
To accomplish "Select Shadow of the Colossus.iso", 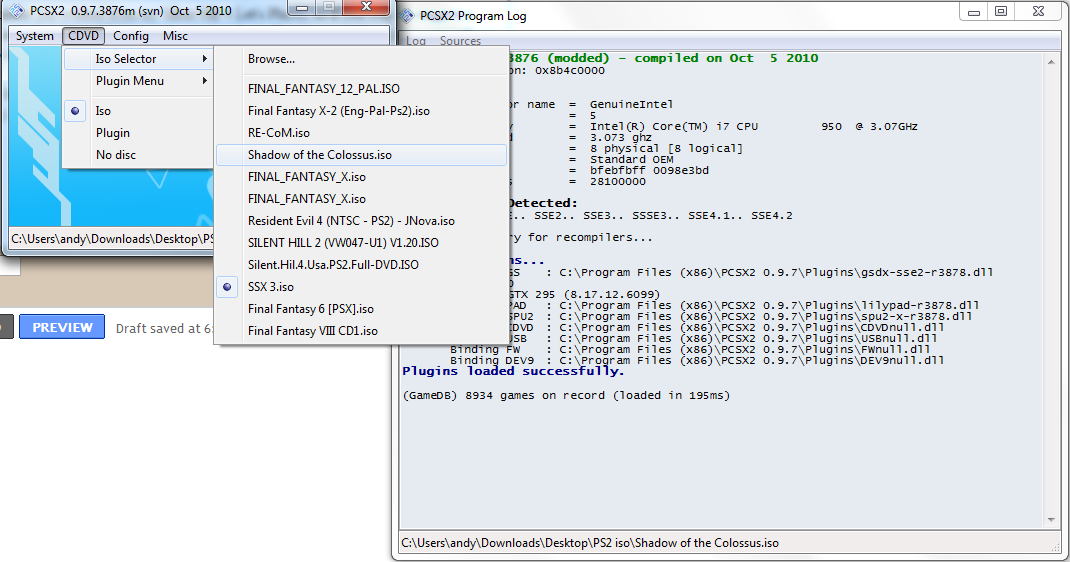I will pyautogui.click(x=362, y=155).
